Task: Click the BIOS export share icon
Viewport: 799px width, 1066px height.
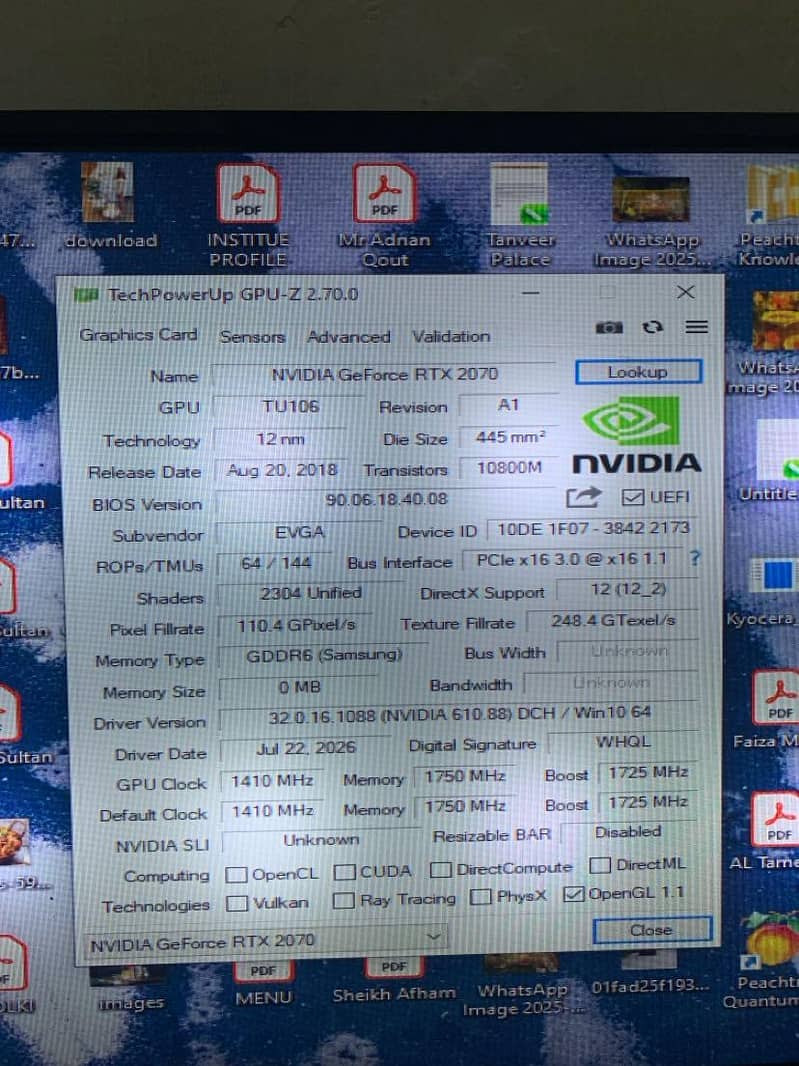Action: tap(583, 498)
